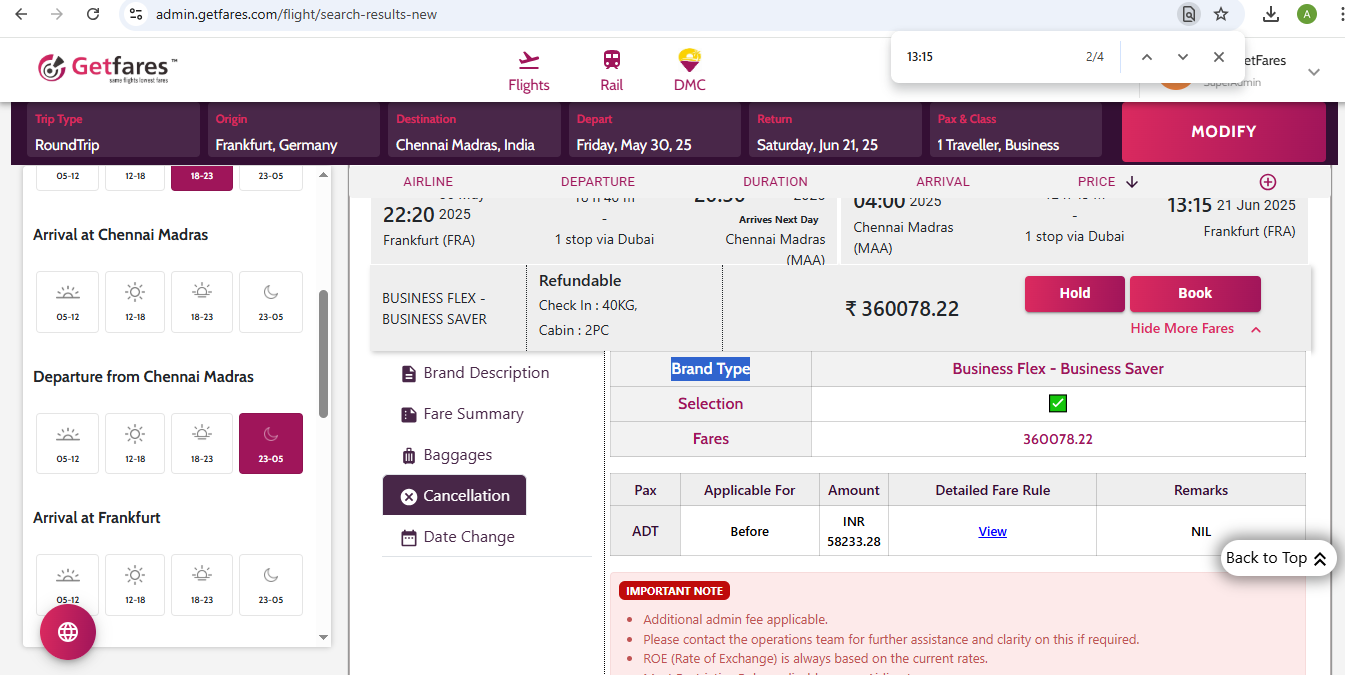Open browser downloads icon
The height and width of the screenshot is (675, 1345).
[1271, 14]
